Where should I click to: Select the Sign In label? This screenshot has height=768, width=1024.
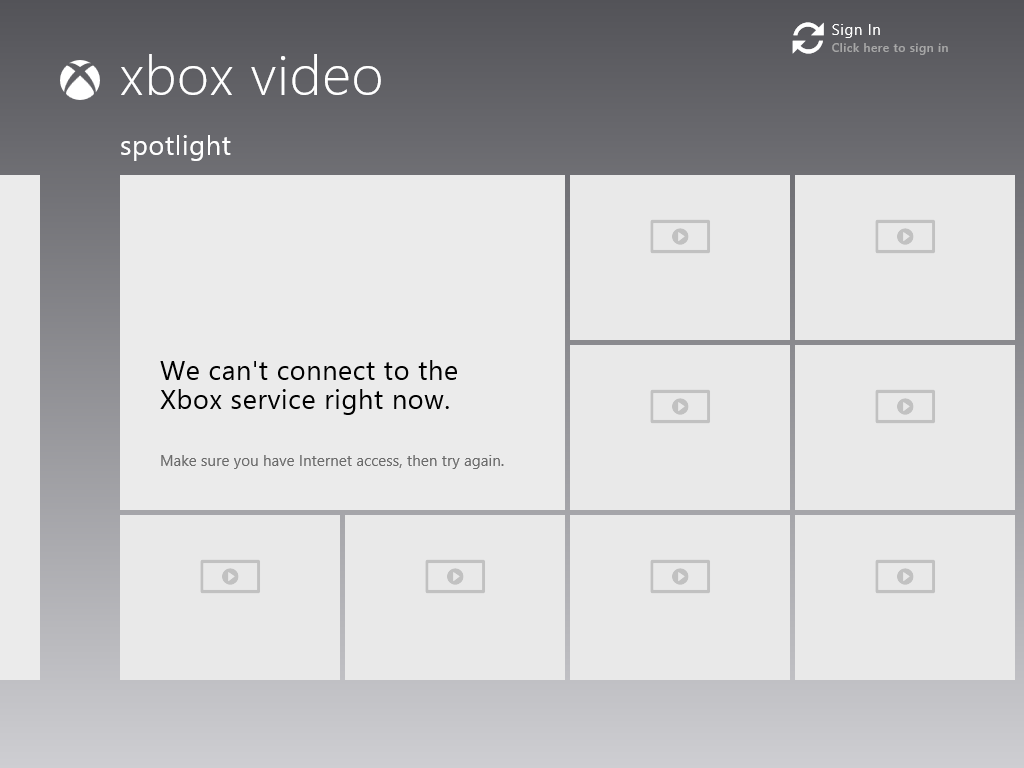coord(856,30)
